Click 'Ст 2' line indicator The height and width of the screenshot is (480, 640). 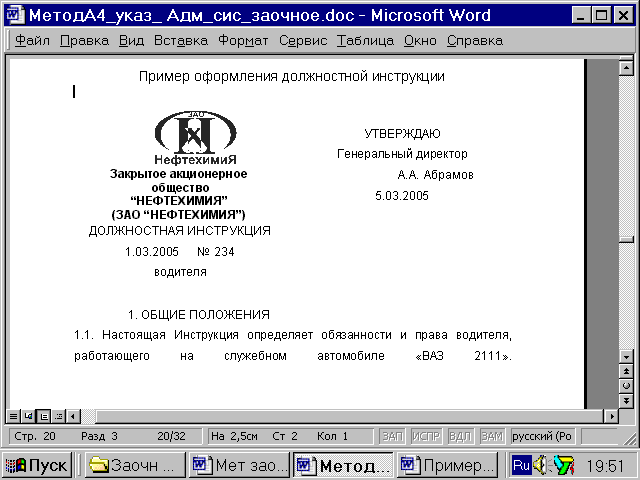tap(285, 436)
